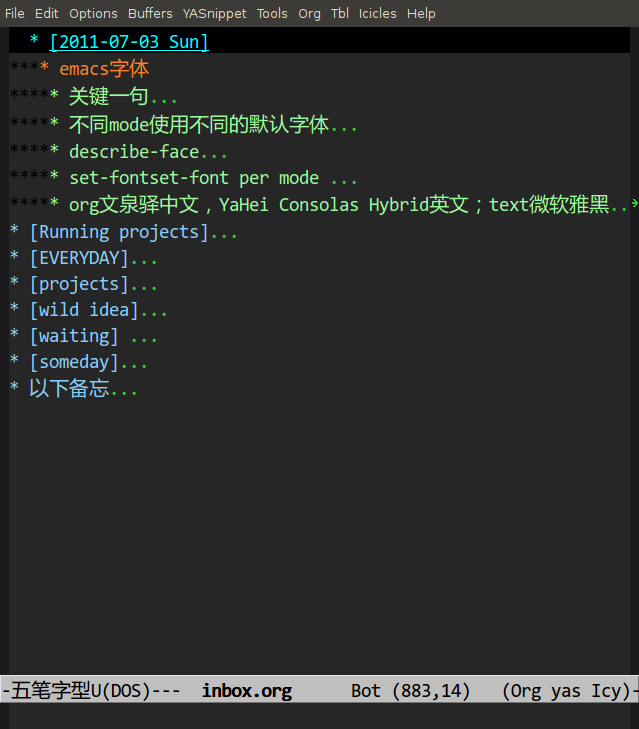Open the File menu
Viewport: 639px width, 729px height.
[x=14, y=13]
